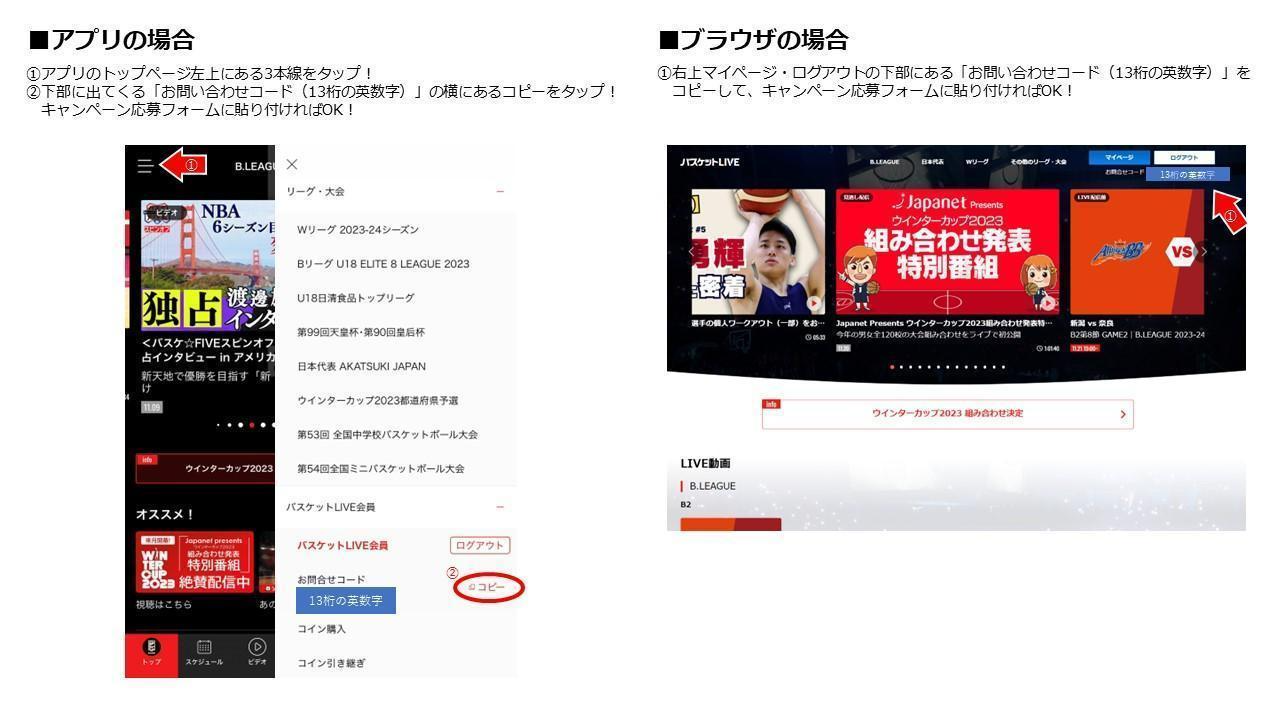Image resolution: width=1280 pixels, height=720 pixels.
Task: Tap the red-outlined ログアウト button in the app menu
Action: click(480, 545)
